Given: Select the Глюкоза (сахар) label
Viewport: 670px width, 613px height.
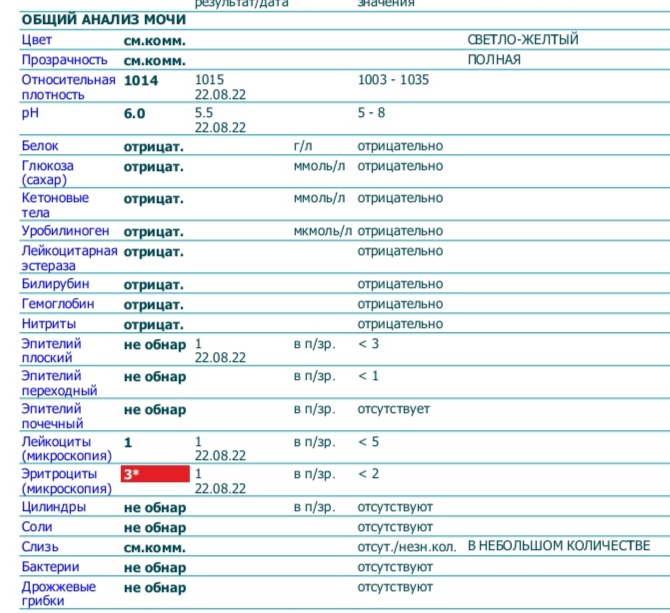Looking at the screenshot, I should [47, 173].
